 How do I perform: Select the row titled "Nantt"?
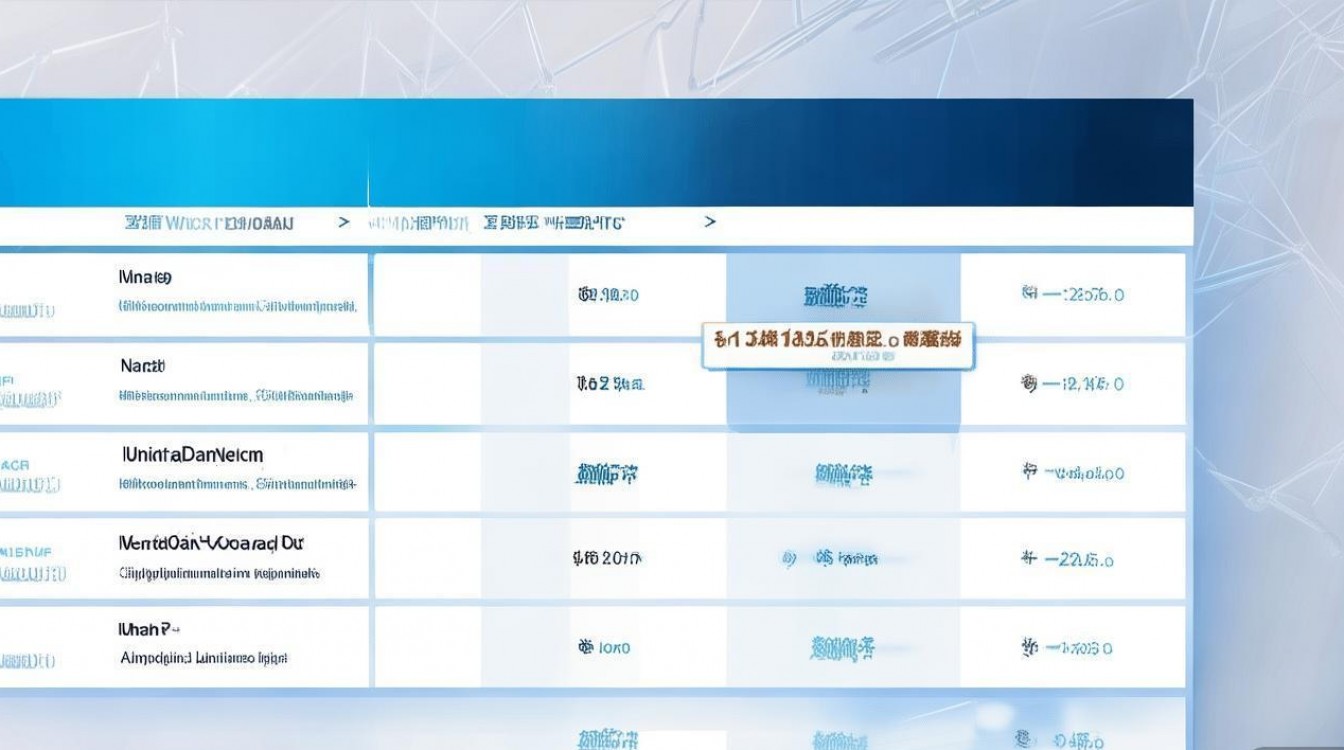pyautogui.click(x=592, y=385)
